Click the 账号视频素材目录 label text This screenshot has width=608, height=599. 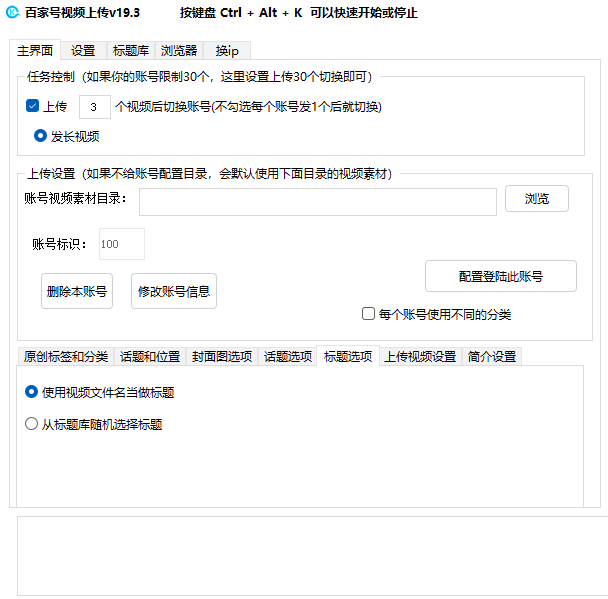point(75,199)
